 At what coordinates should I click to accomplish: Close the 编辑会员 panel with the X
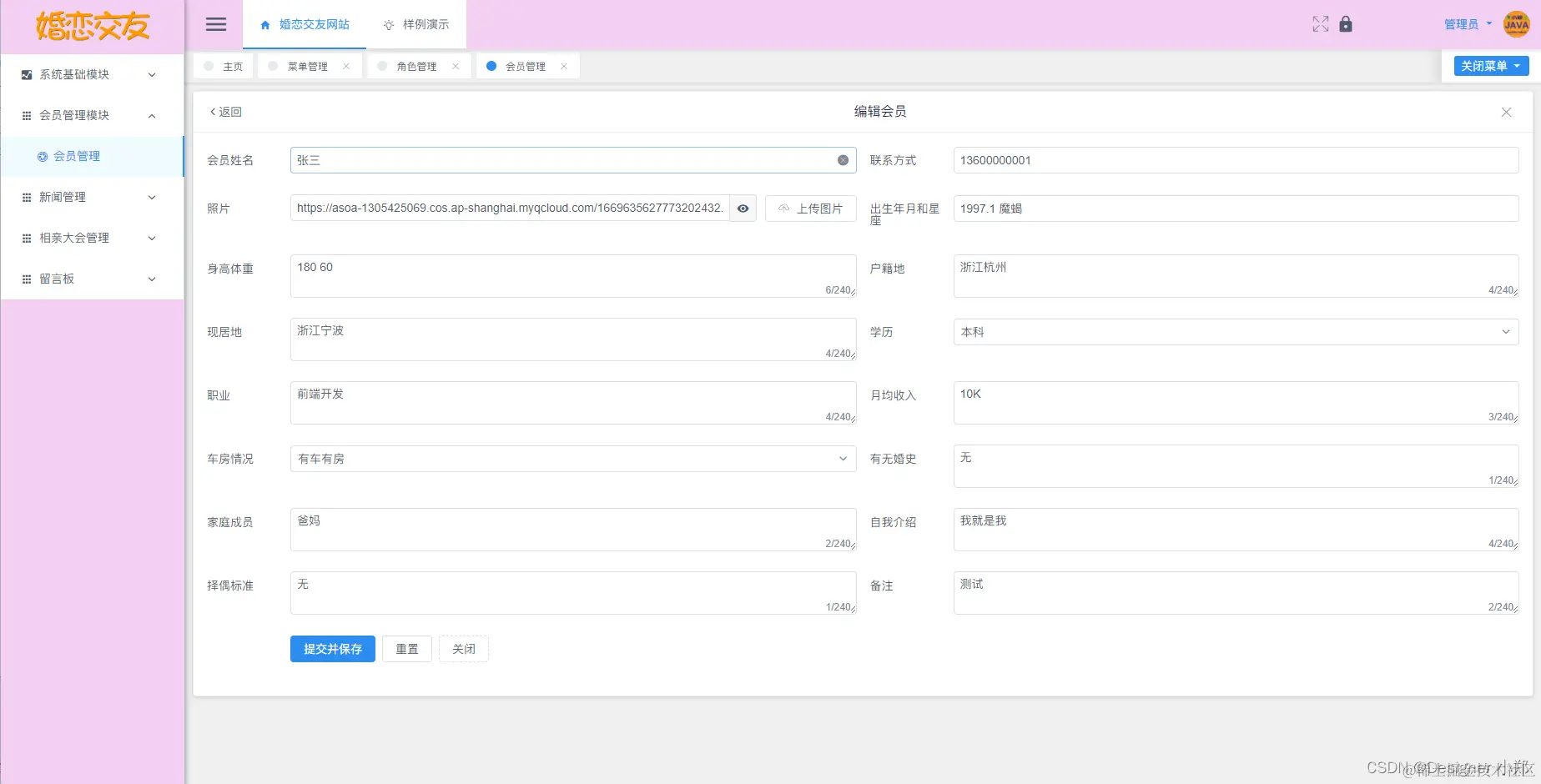(1506, 112)
